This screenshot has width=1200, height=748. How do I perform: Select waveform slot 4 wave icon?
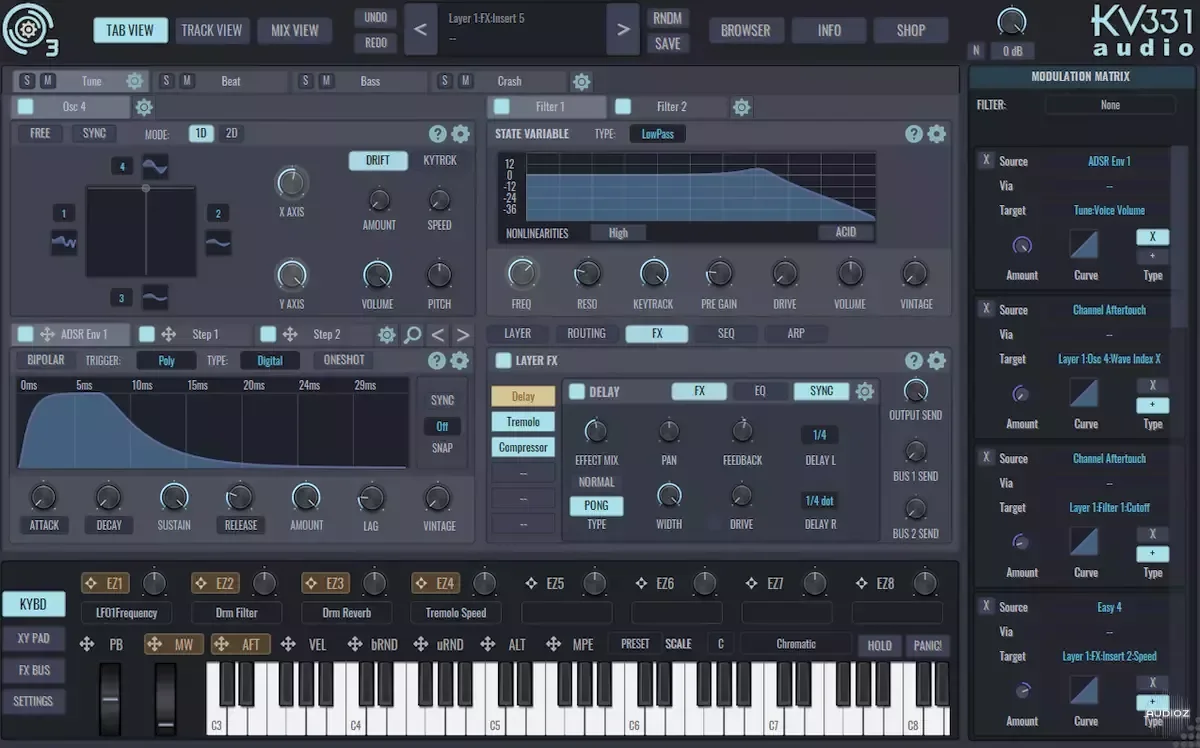[x=155, y=166]
